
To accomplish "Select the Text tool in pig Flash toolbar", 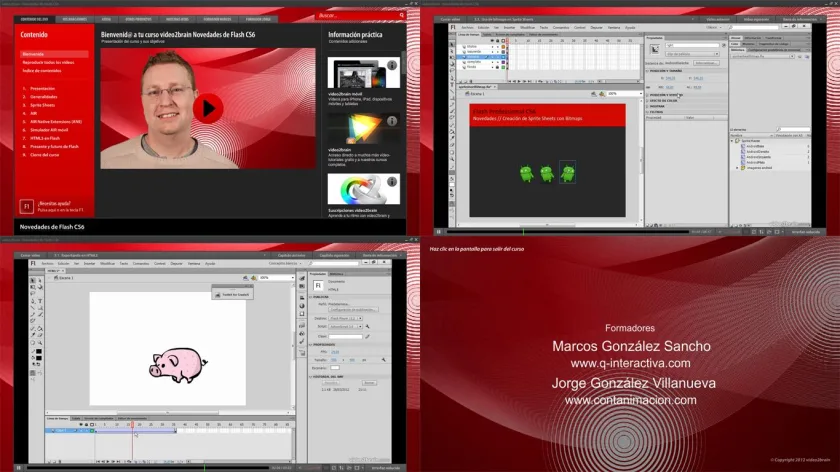I will point(40,301).
